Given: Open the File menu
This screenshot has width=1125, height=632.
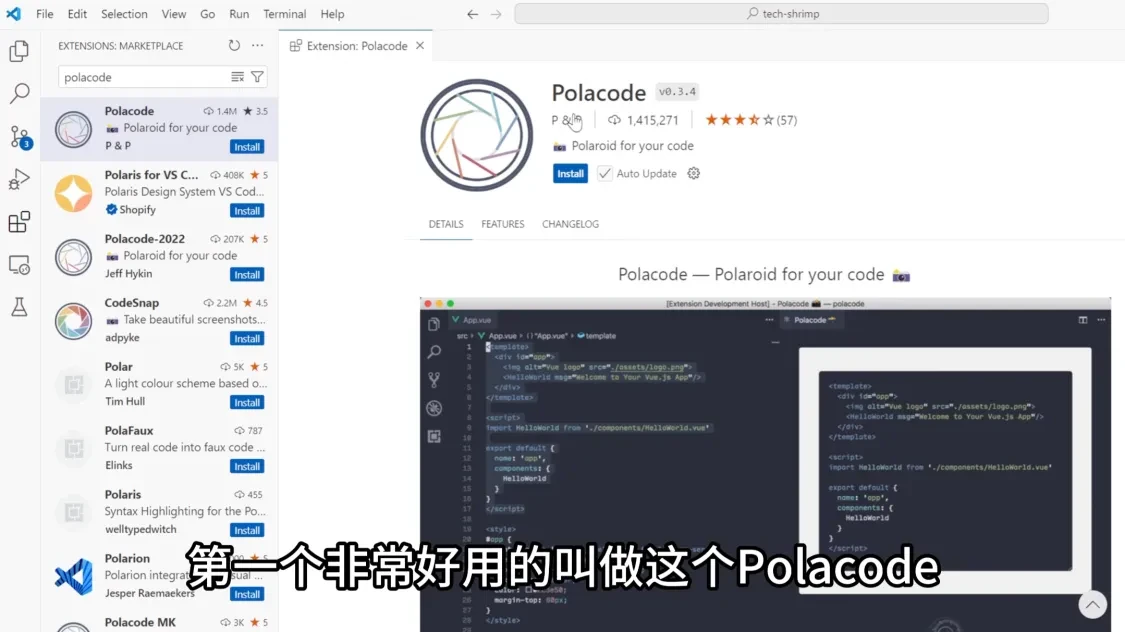Looking at the screenshot, I should [44, 14].
